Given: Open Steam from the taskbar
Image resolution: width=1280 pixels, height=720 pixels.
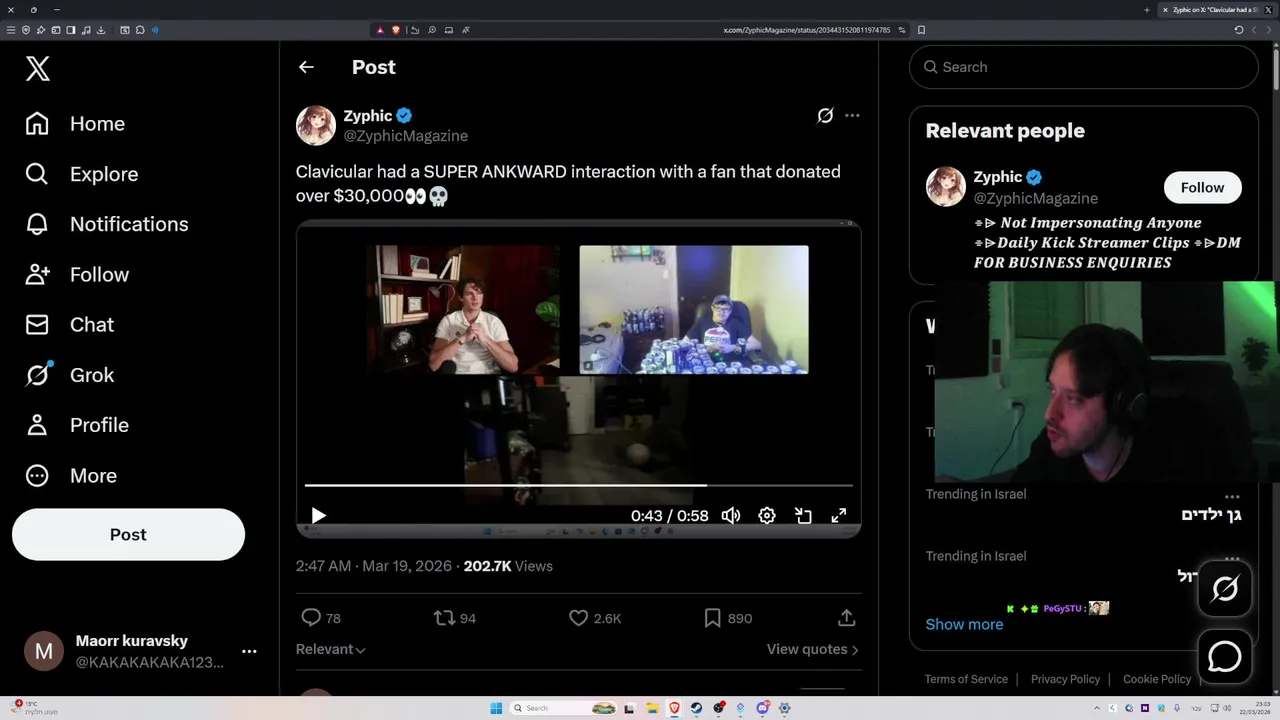Looking at the screenshot, I should click(x=696, y=708).
